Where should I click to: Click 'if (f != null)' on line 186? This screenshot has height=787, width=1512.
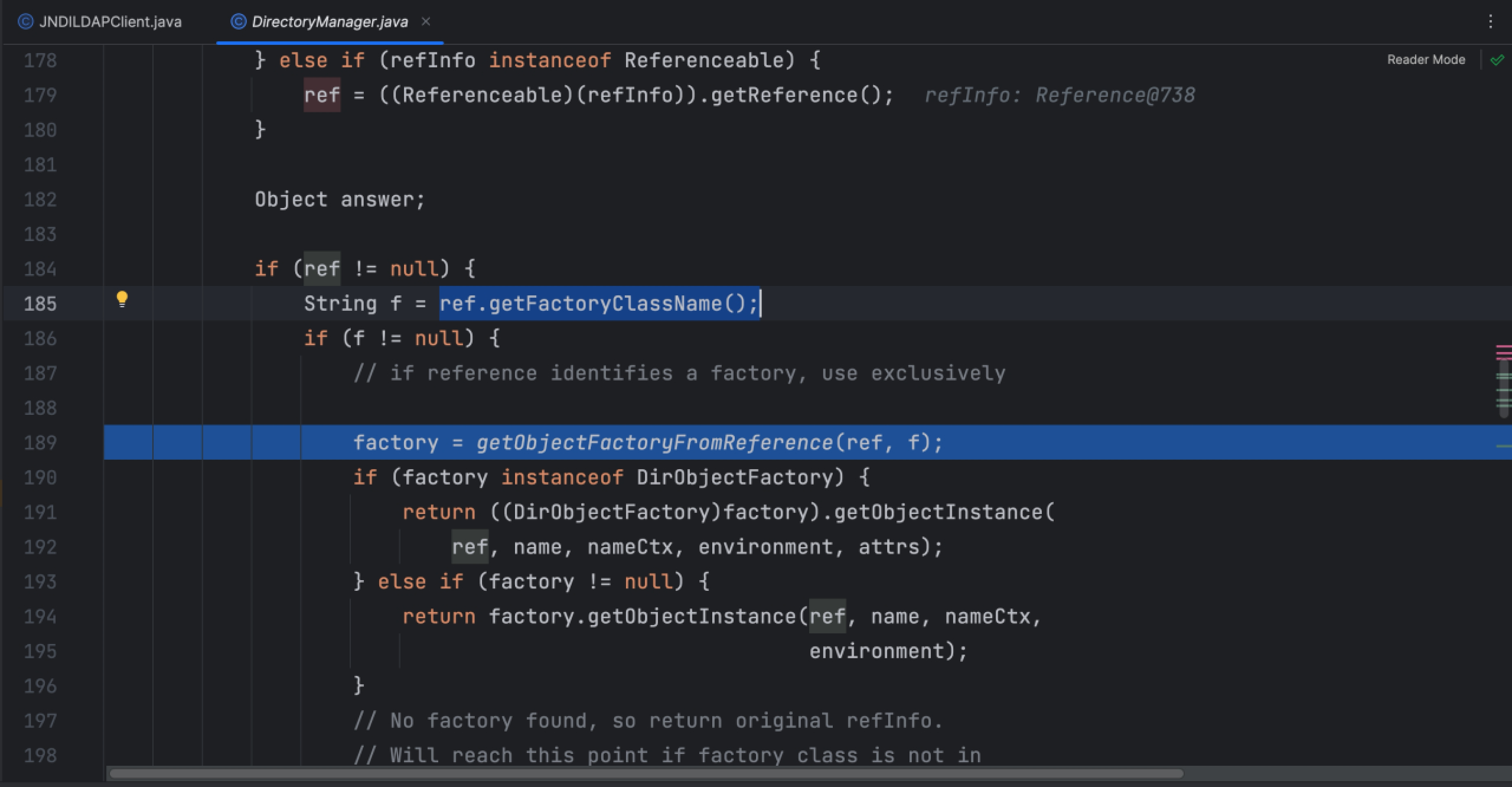tap(389, 339)
